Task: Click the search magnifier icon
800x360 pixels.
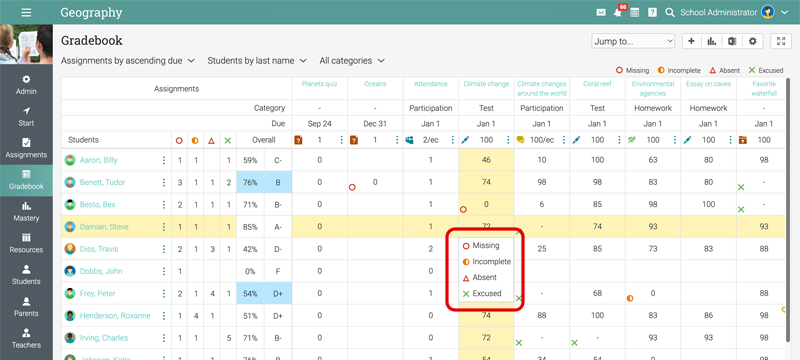Action: pos(670,13)
